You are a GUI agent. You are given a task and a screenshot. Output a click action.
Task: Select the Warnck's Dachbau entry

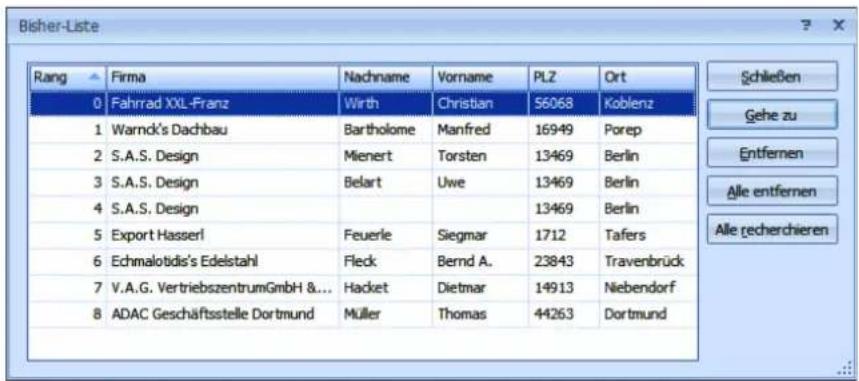point(363,130)
